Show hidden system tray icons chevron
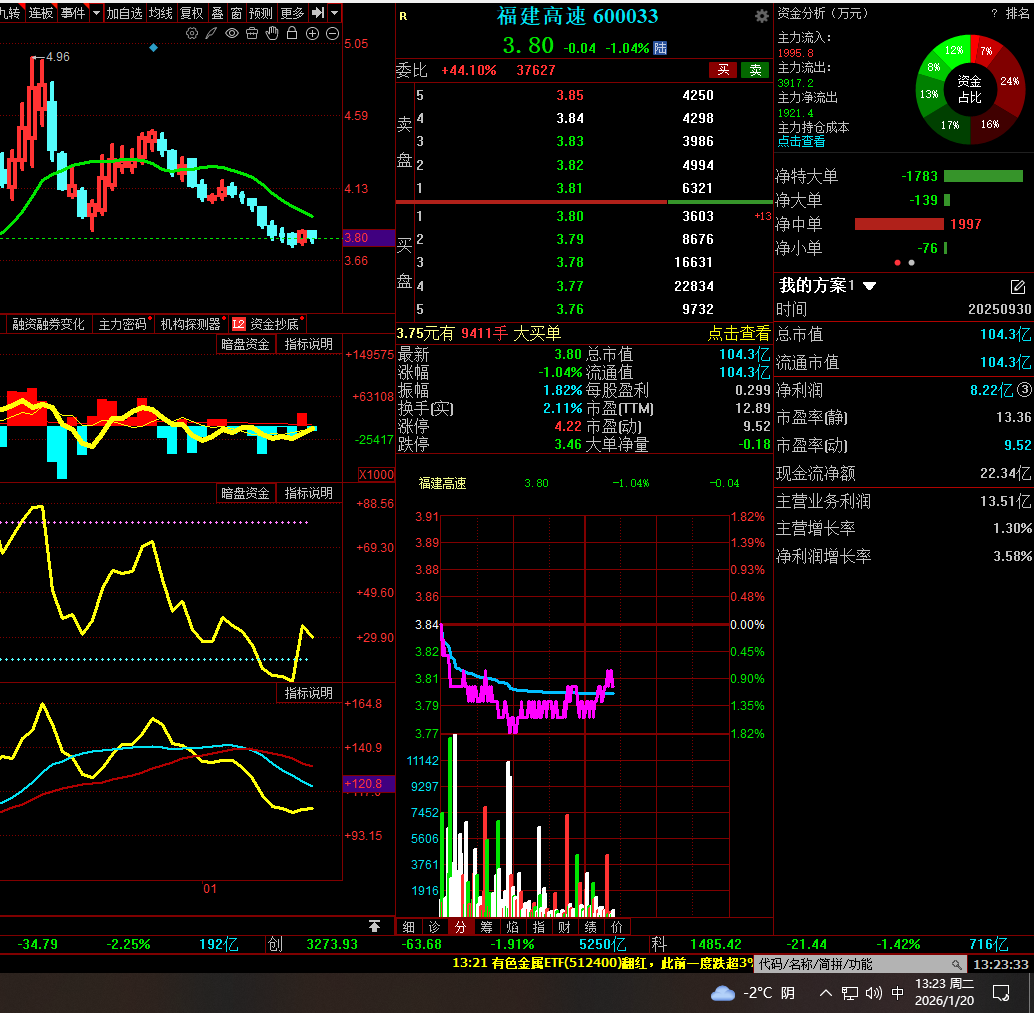1034x1013 pixels. (825, 993)
